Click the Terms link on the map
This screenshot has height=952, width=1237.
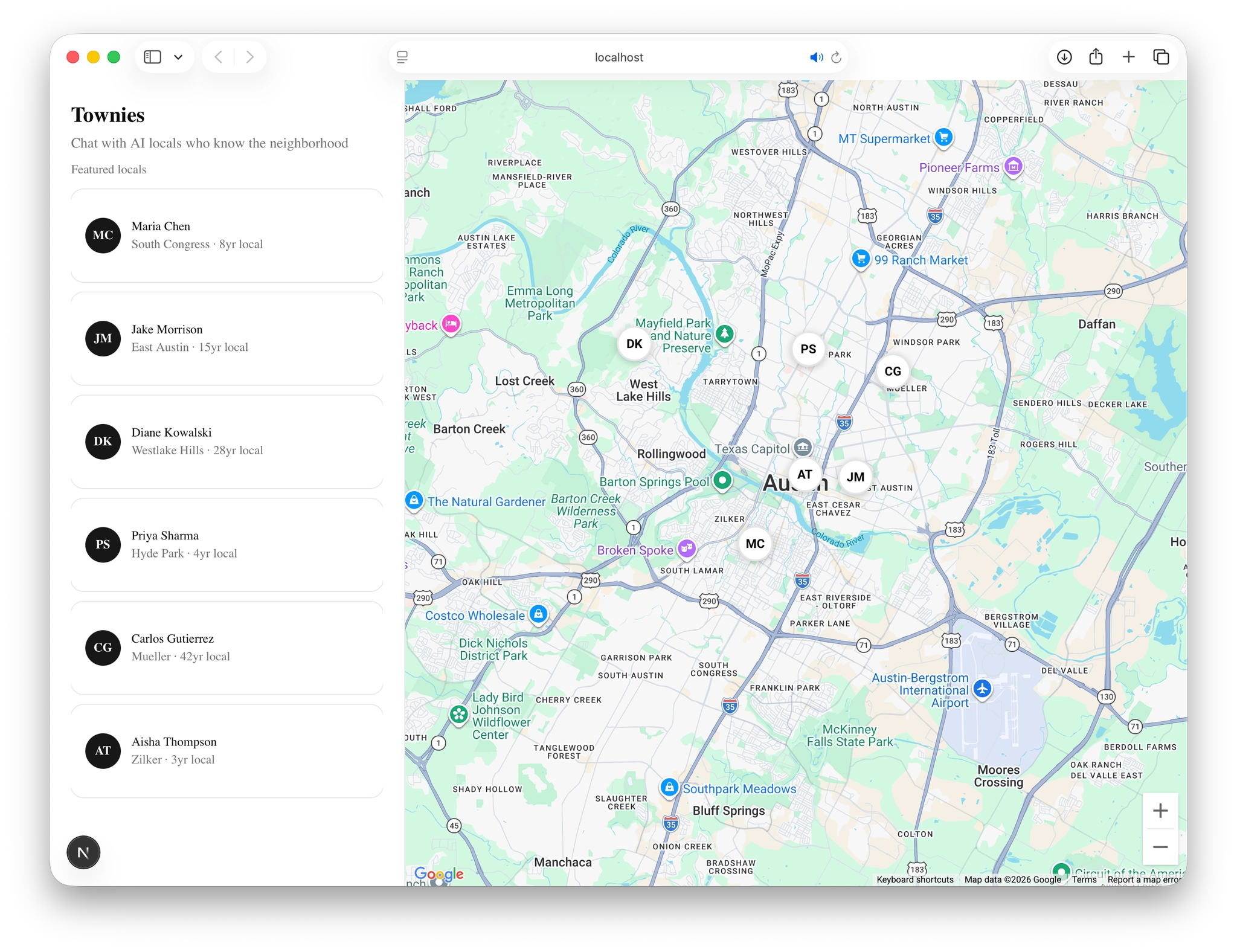click(x=1084, y=880)
